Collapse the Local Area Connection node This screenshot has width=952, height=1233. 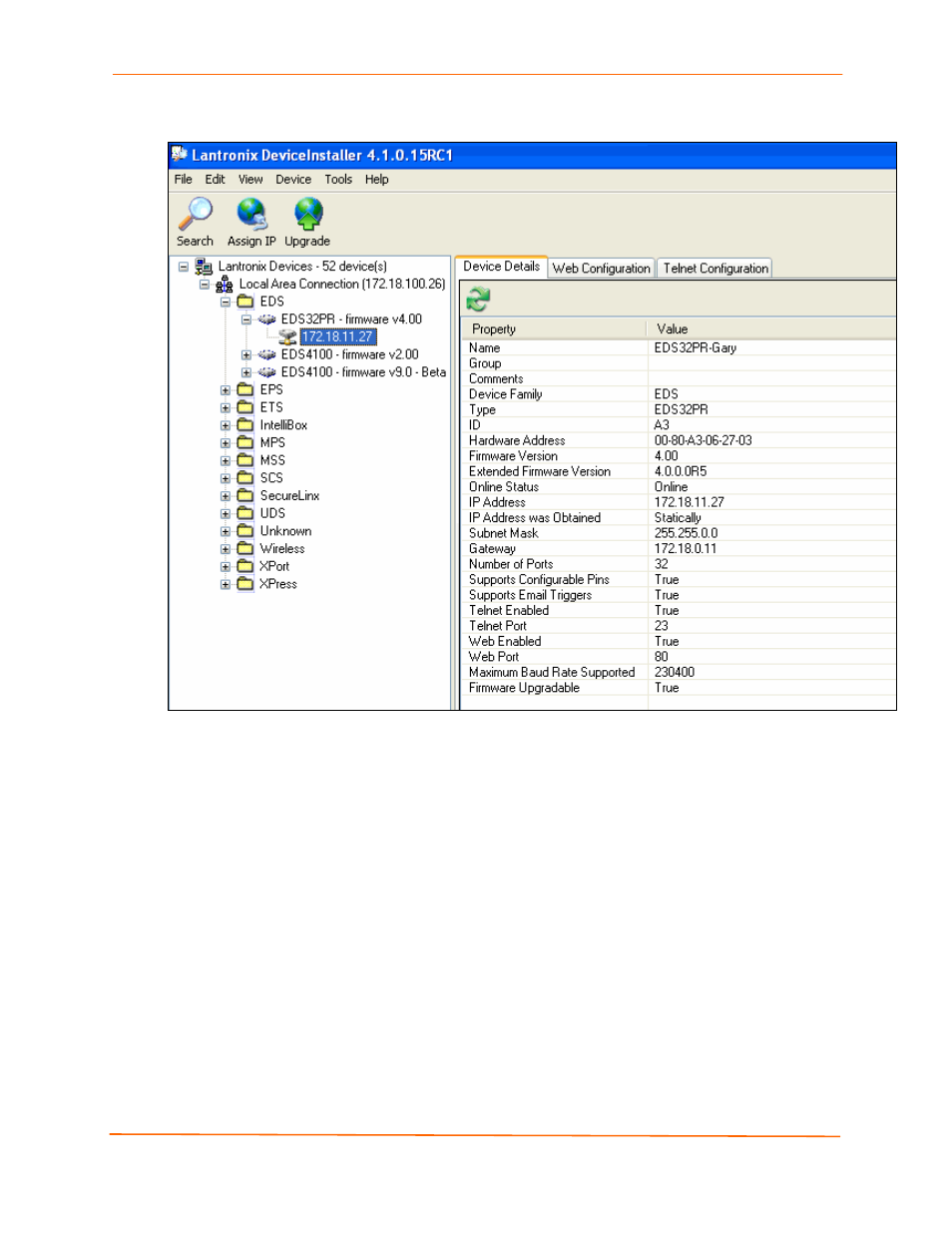(205, 285)
